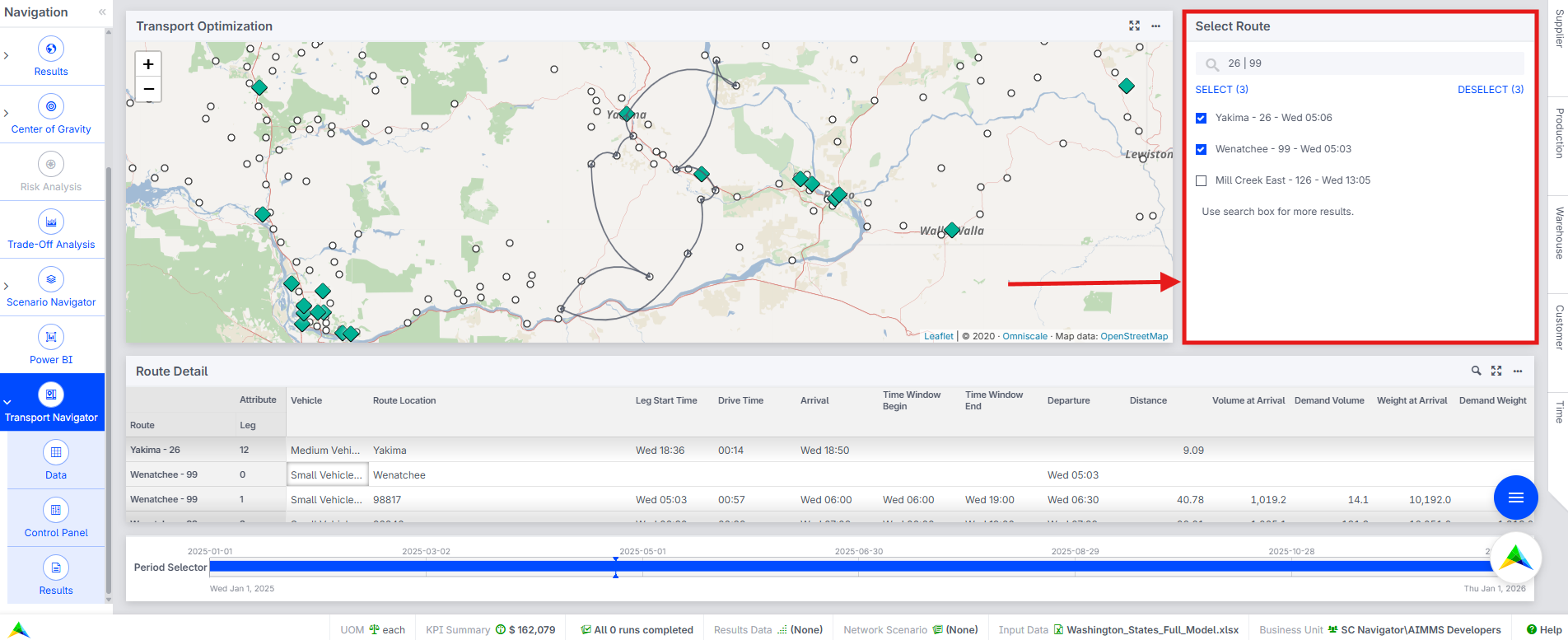Viewport: 1568px width, 640px height.
Task: Expand the Scenario Navigator group
Action: pos(7,287)
